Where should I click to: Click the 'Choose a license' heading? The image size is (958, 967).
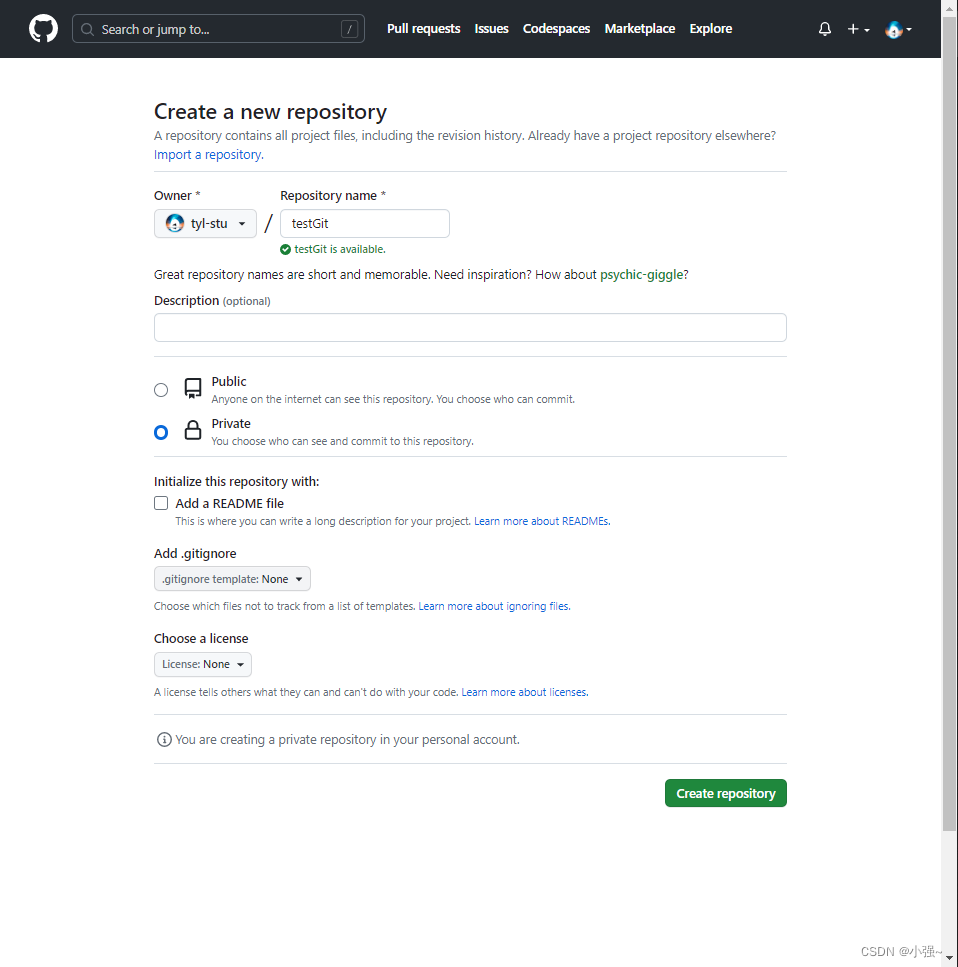tap(201, 639)
